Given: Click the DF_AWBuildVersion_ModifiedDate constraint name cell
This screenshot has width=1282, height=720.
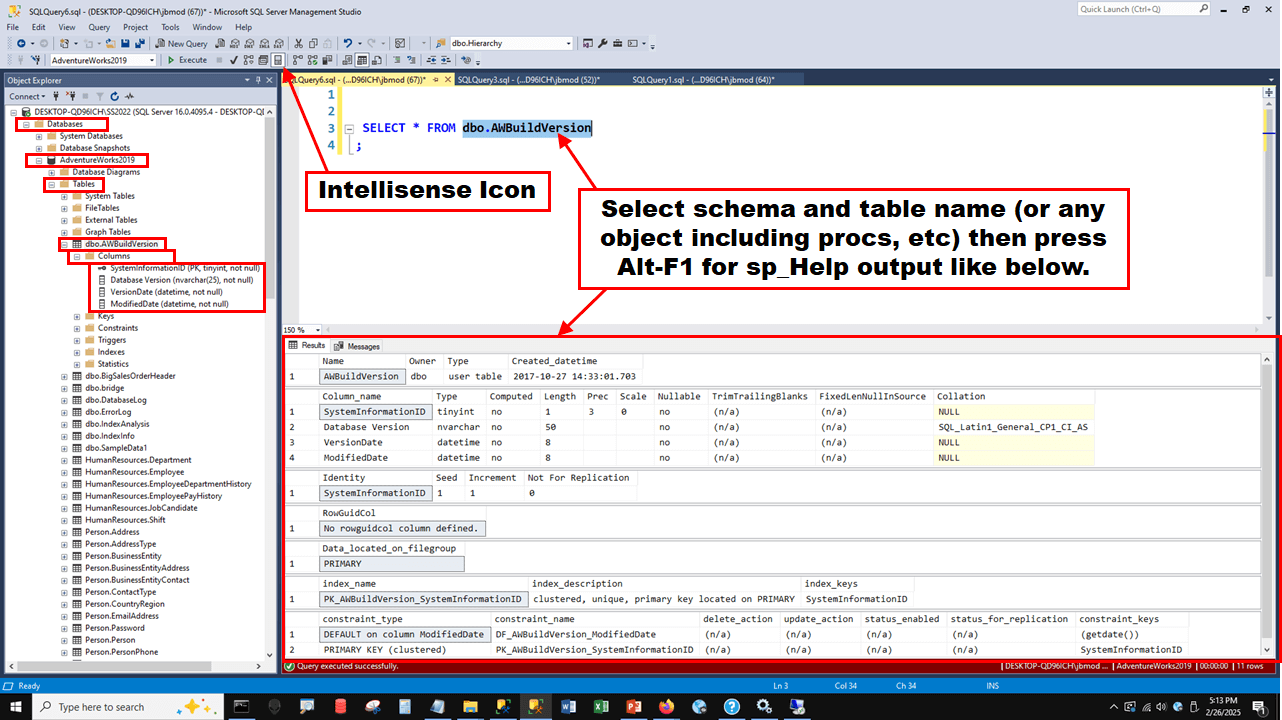Looking at the screenshot, I should (x=576, y=634).
